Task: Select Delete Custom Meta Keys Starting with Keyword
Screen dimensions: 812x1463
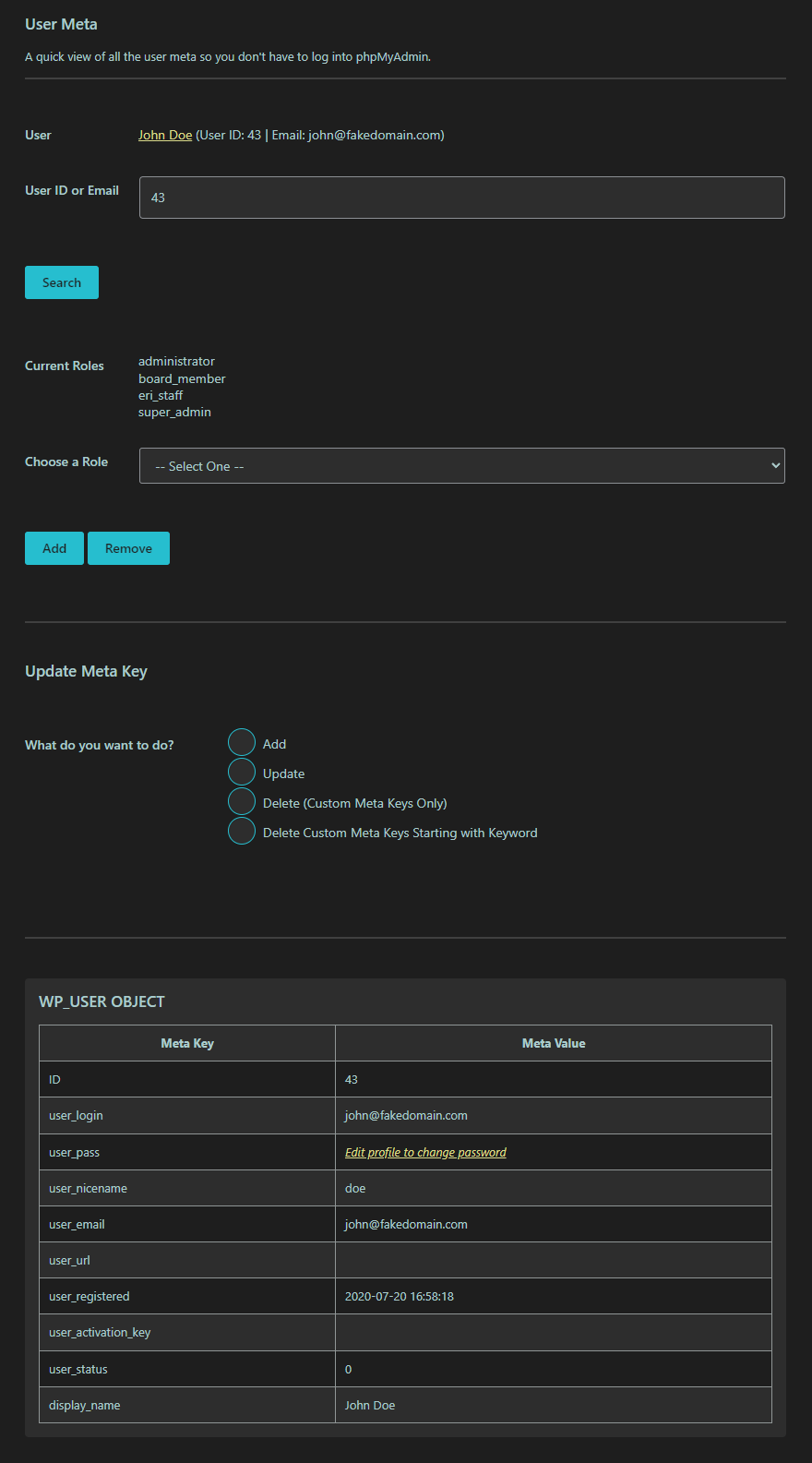Action: [x=242, y=831]
